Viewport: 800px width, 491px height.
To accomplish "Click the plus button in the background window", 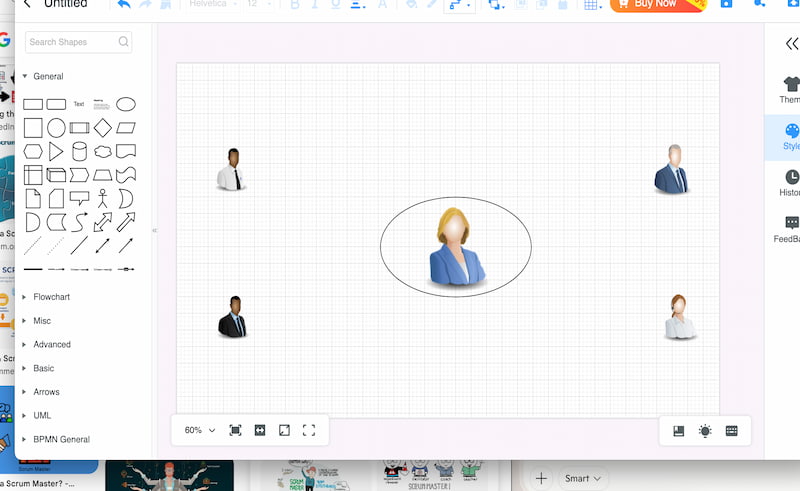I will 541,478.
